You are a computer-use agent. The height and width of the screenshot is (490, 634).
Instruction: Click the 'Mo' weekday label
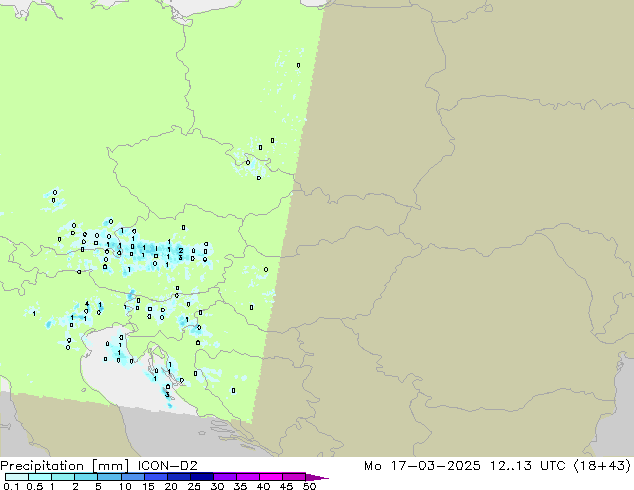tap(372, 466)
